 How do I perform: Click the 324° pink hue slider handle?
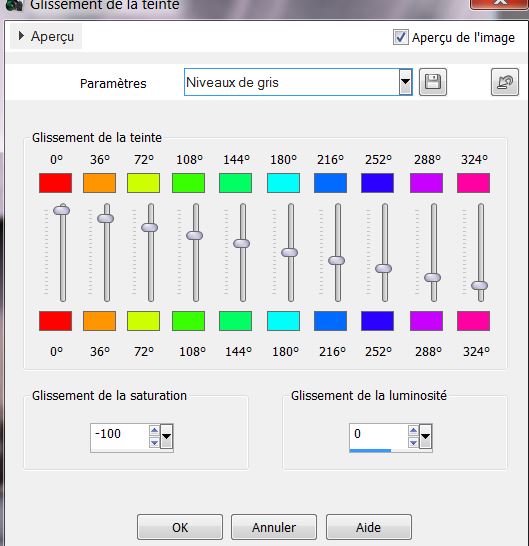[x=480, y=286]
